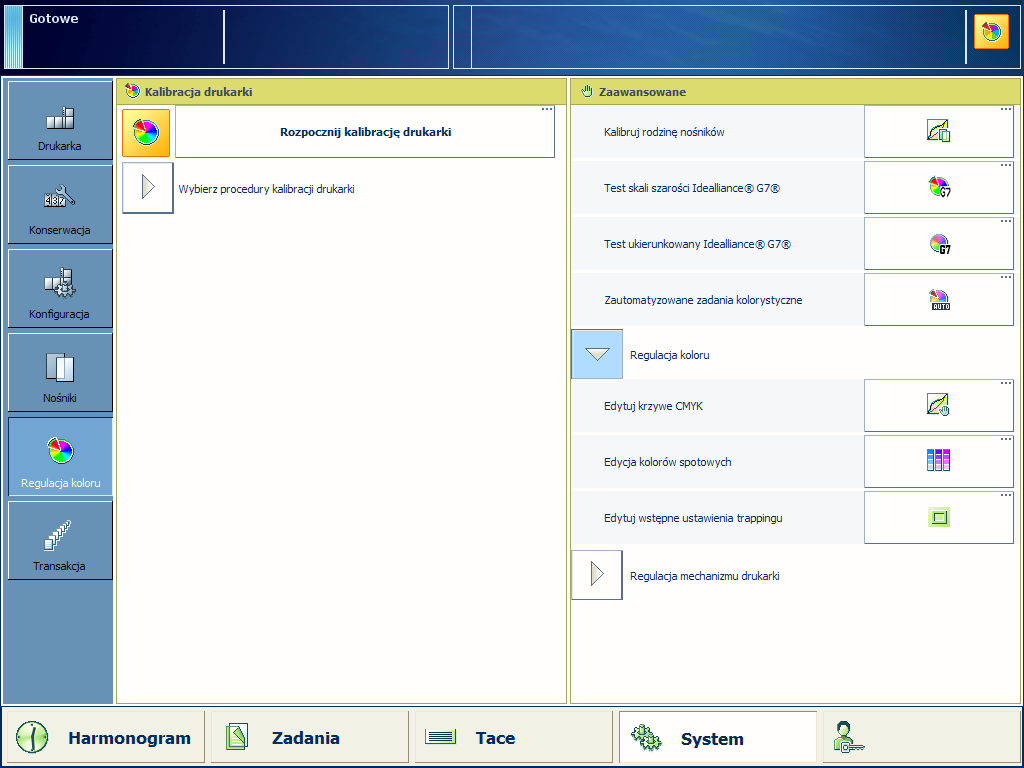
Task: Click the Zaawansowane panel title
Action: 642,92
